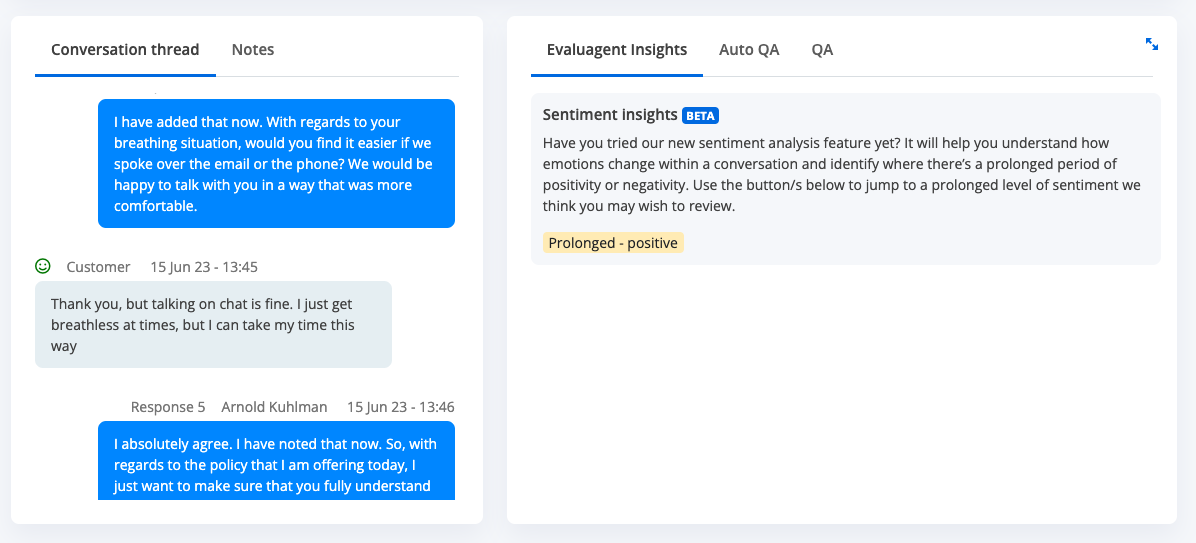Screen dimensions: 1196x543
Task: Switch to the QA tab
Action: [x=822, y=50]
